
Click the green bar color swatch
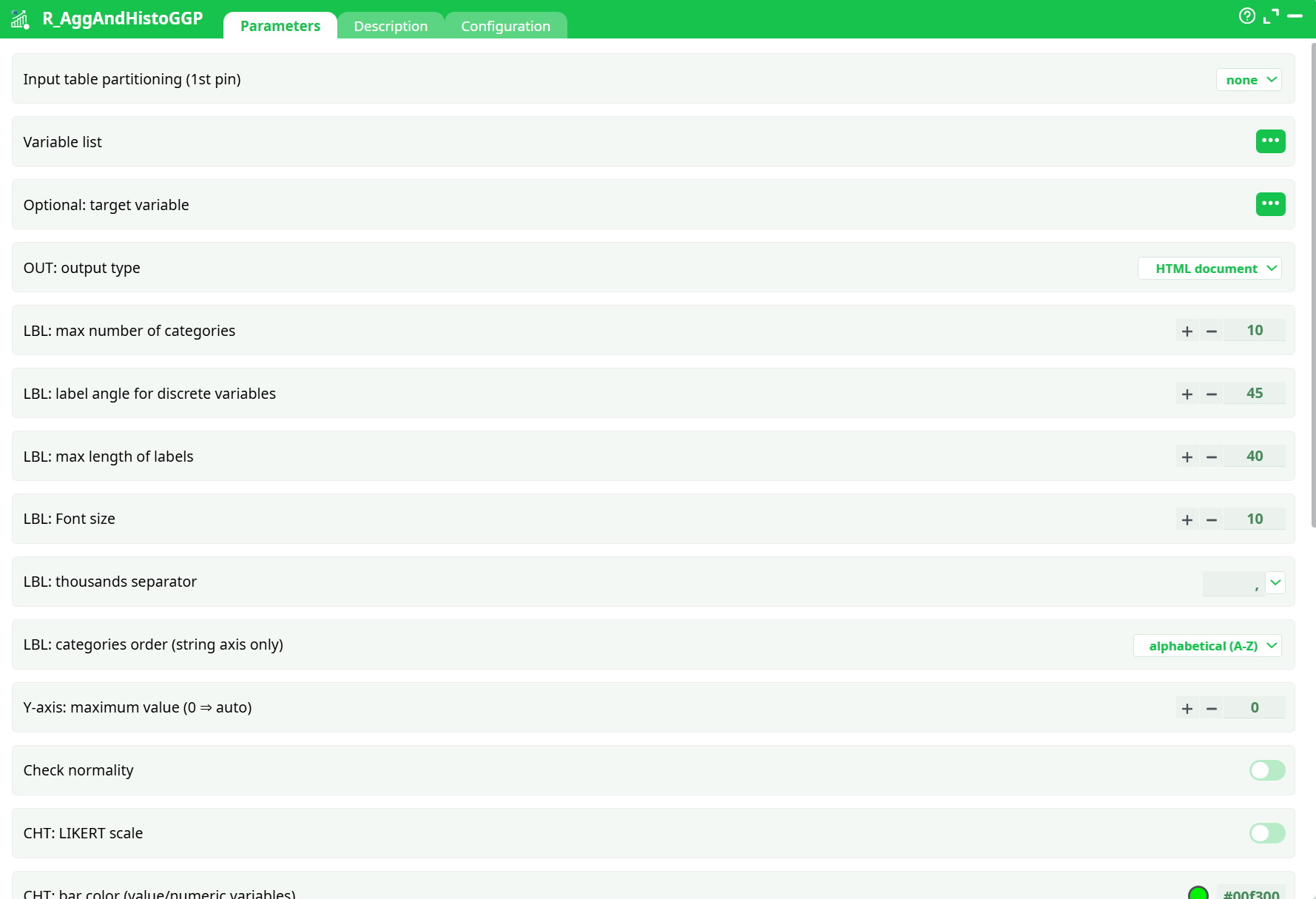1198,893
